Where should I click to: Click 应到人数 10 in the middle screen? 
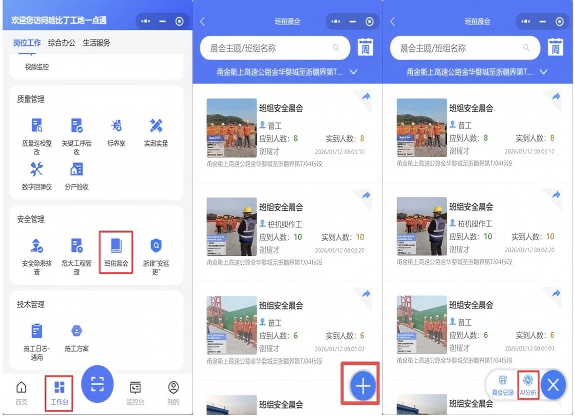pyautogui.click(x=281, y=237)
